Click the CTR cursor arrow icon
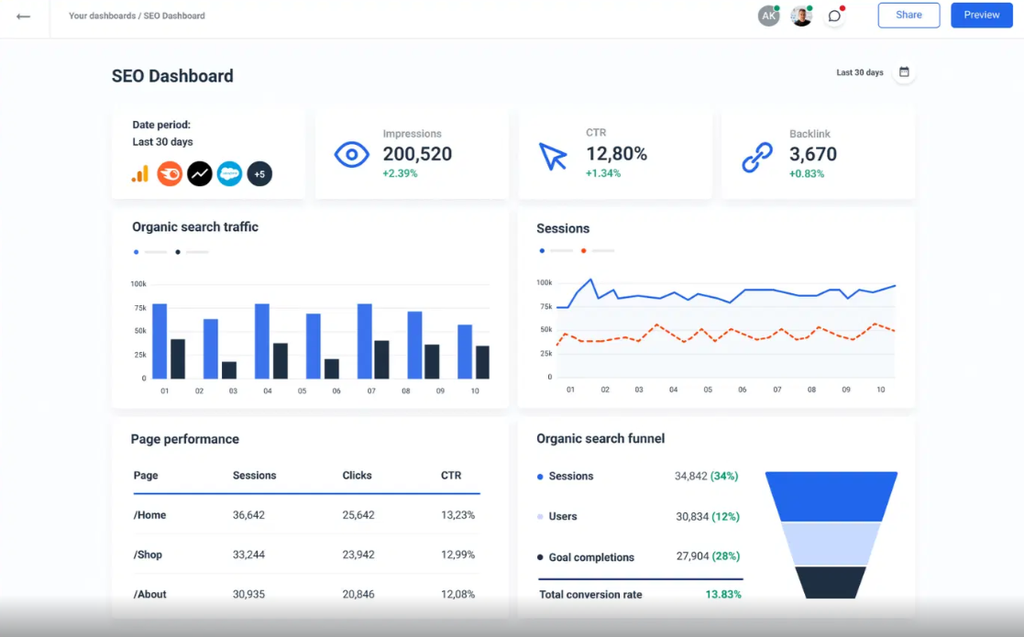This screenshot has height=637, width=1024. [x=552, y=157]
